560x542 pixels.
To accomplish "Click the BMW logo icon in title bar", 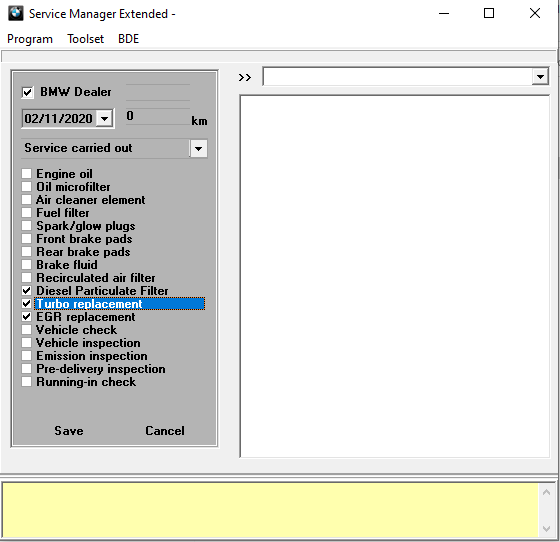I will pos(15,14).
